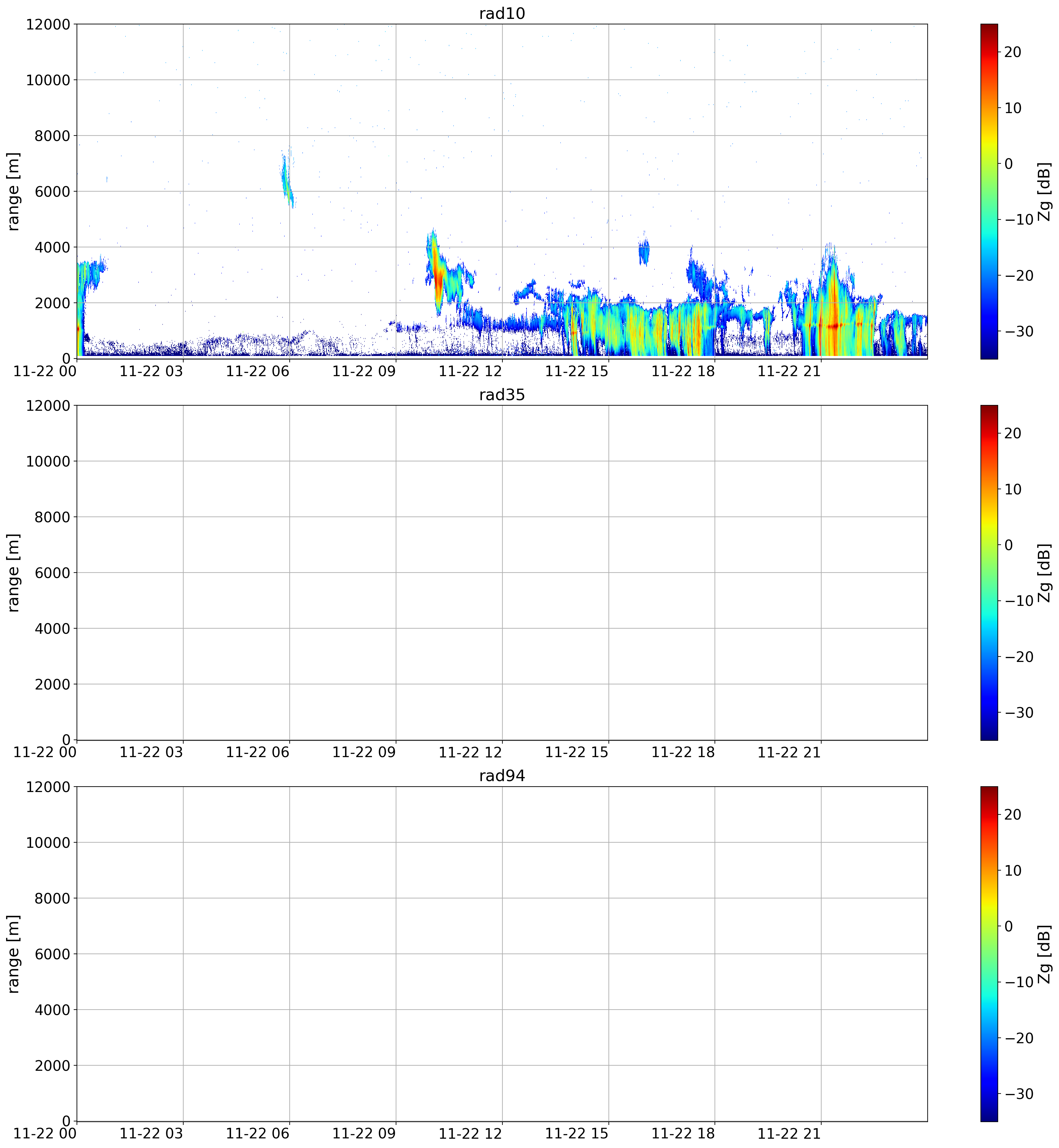1059x1148 pixels.
Task: Click the "11-22 15" tick label under rad35
Action: pyautogui.click(x=577, y=753)
